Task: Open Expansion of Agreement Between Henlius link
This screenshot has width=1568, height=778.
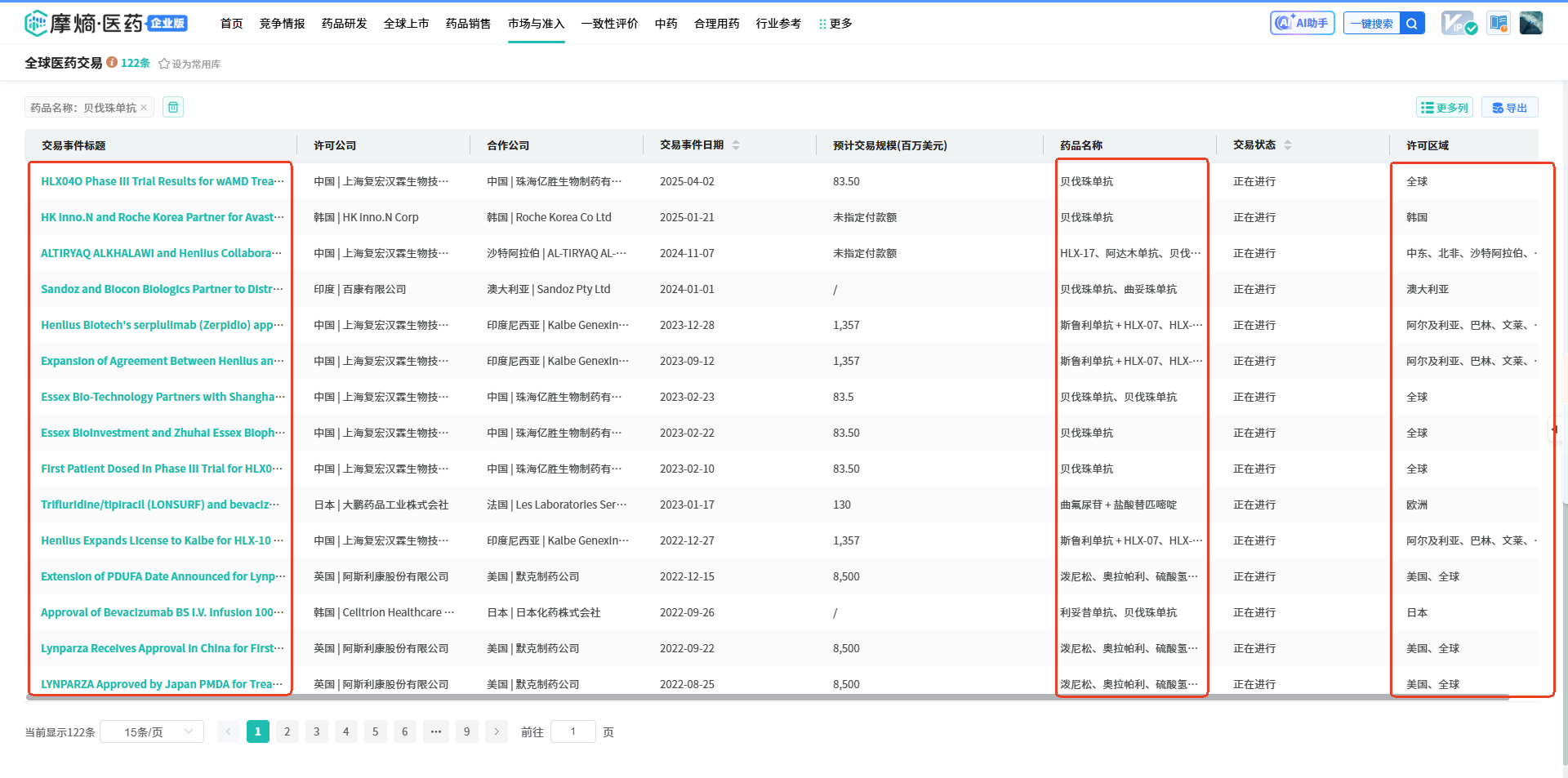Action: point(163,361)
